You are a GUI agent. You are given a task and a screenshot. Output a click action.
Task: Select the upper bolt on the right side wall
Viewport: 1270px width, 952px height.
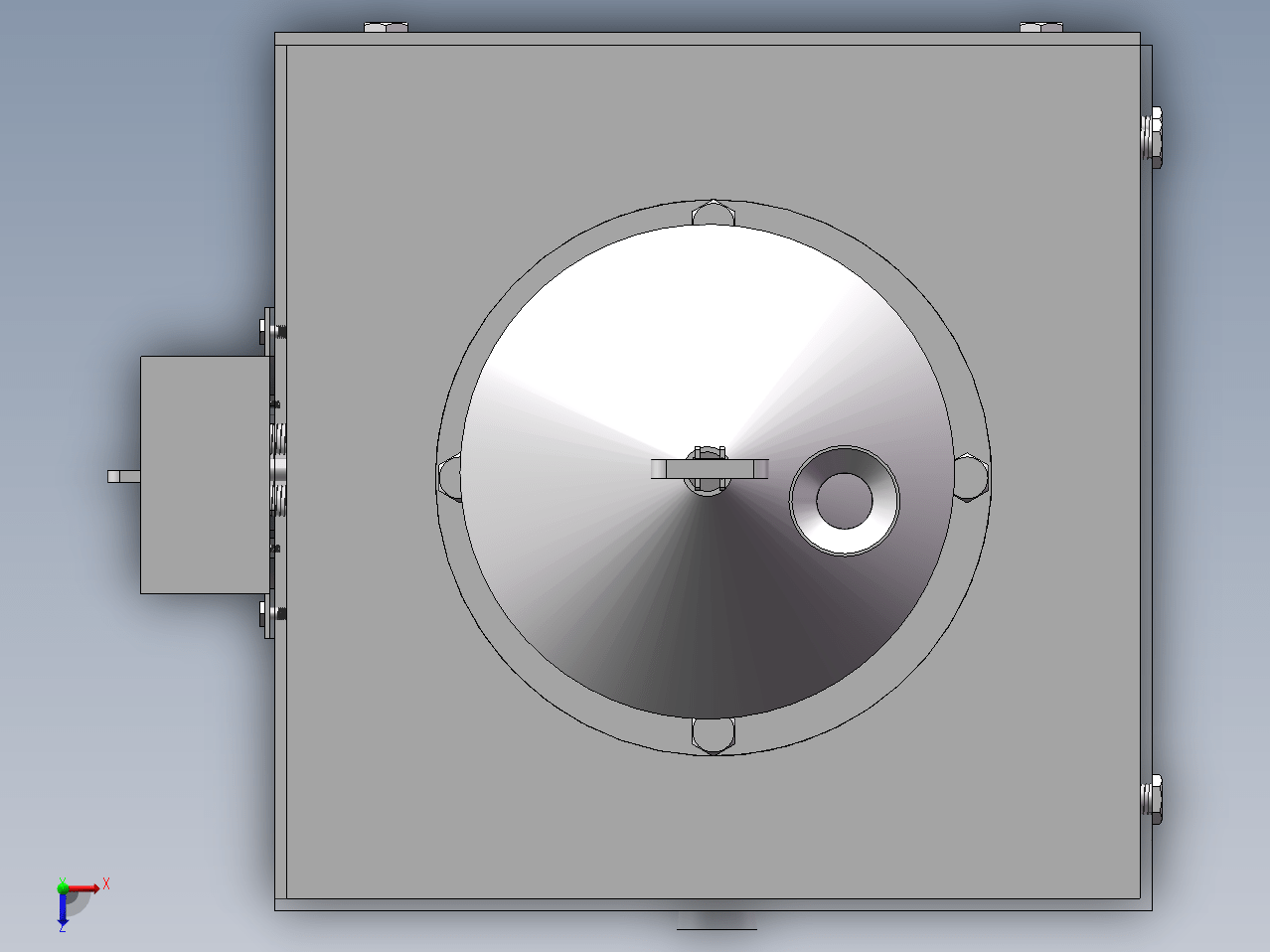pos(1153,137)
